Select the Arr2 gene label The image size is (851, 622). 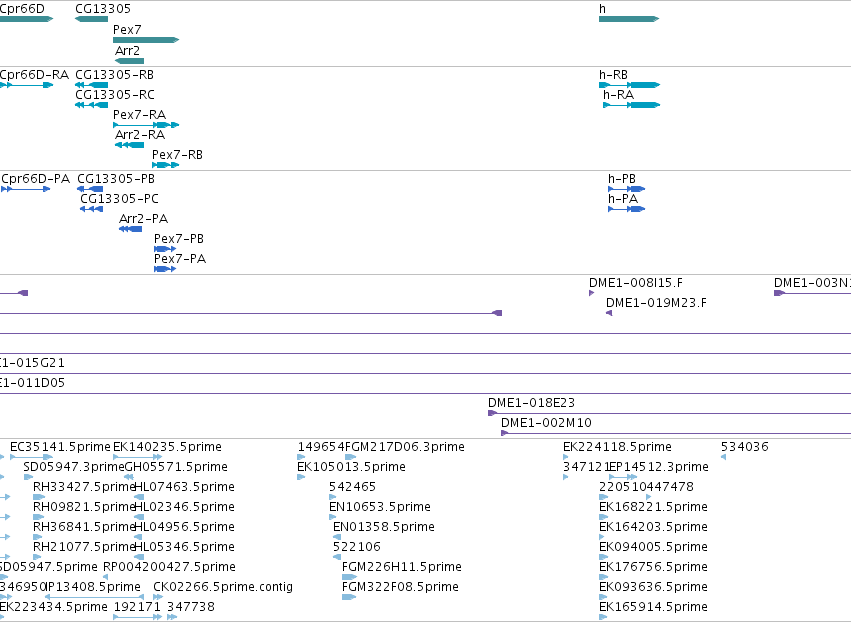(x=128, y=50)
